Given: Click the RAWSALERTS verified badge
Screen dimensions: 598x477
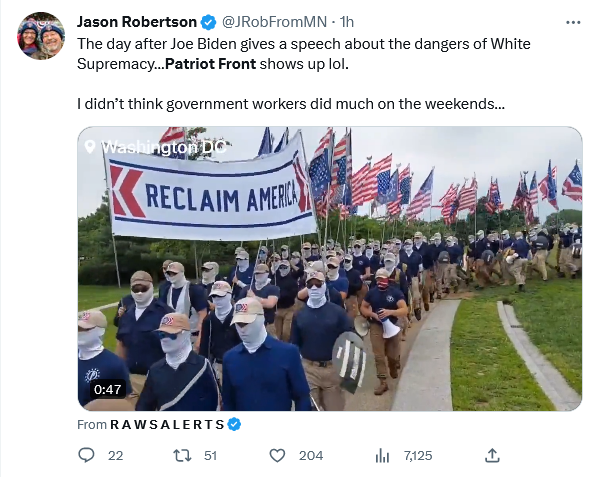Looking at the screenshot, I should click(234, 424).
